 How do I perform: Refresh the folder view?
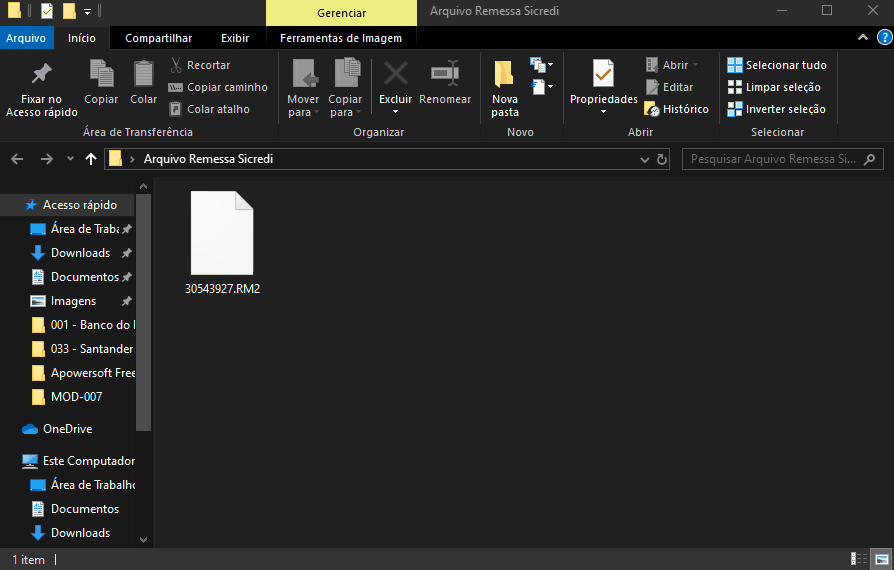[x=661, y=160]
